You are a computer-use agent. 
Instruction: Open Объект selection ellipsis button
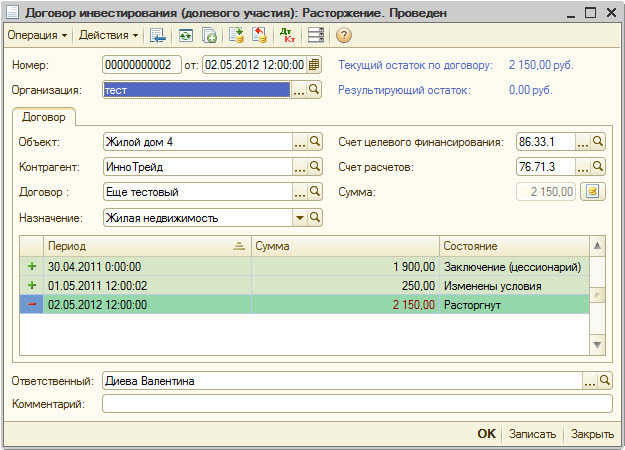pyautogui.click(x=300, y=141)
